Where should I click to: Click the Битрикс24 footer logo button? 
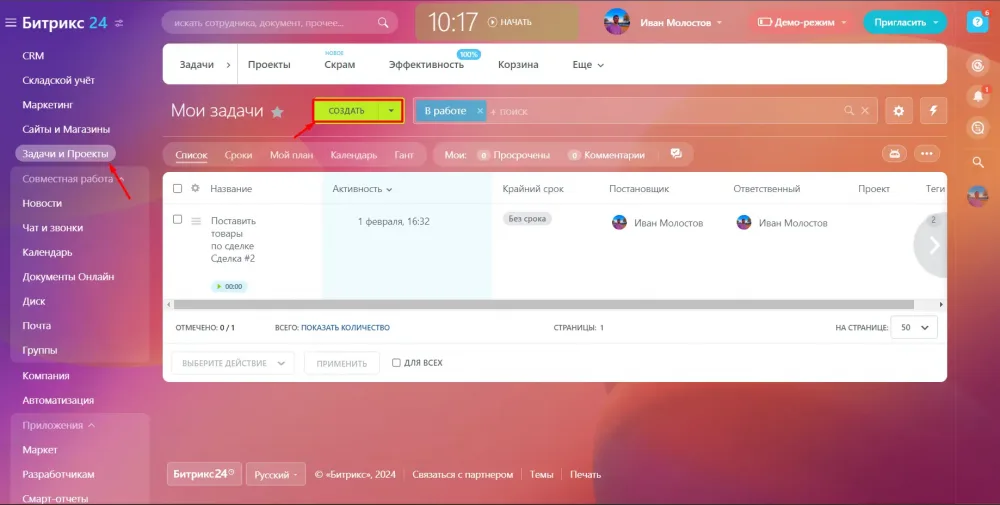click(x=204, y=474)
